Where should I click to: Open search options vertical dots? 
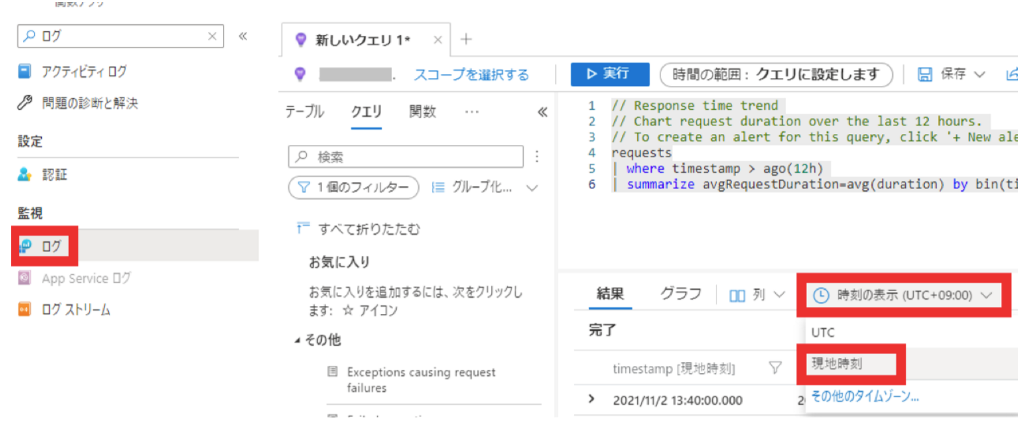537,156
